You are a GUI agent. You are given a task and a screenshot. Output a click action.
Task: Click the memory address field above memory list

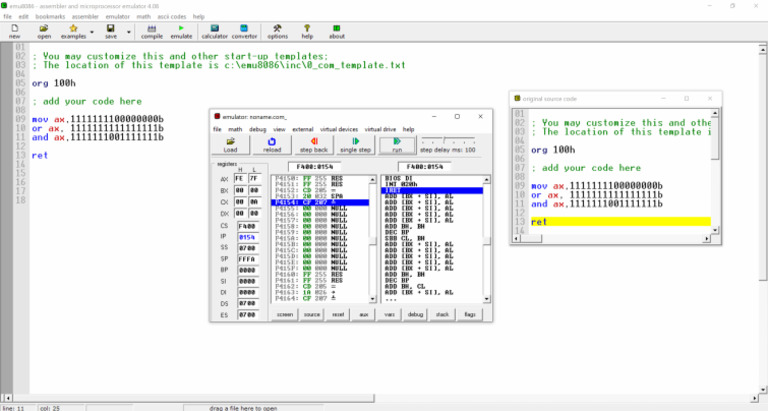[314, 167]
